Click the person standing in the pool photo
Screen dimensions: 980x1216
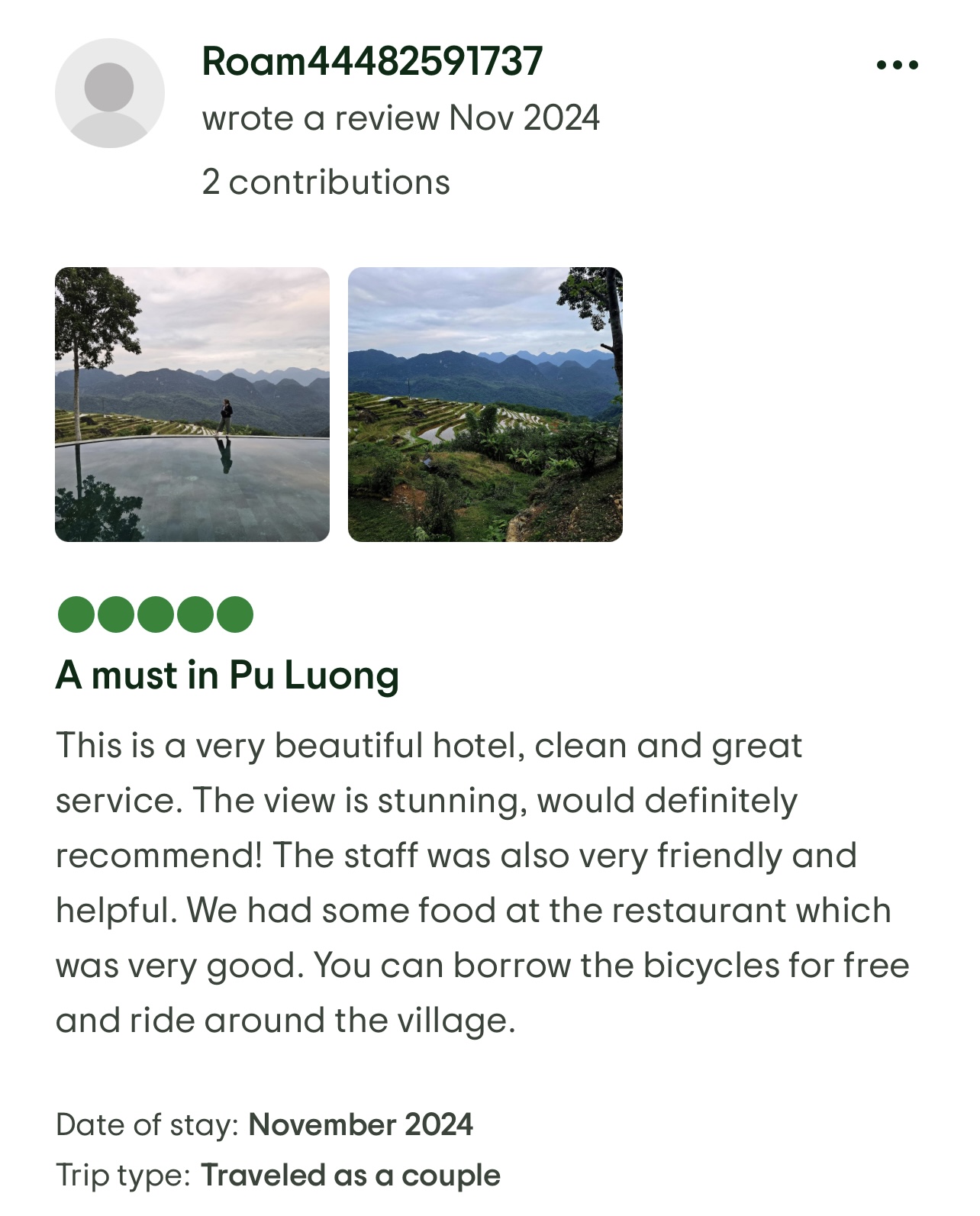[225, 418]
